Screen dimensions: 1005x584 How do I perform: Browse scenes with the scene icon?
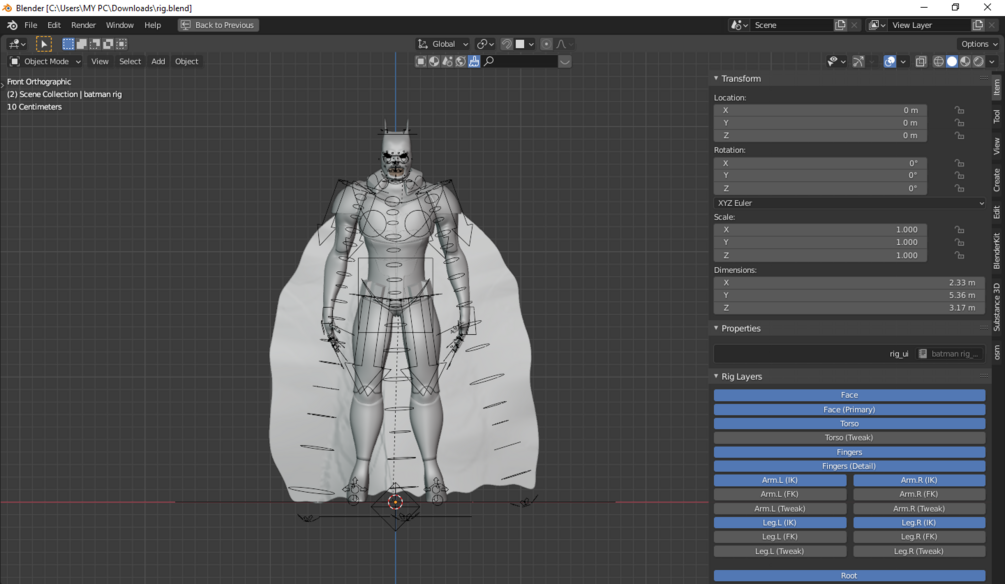(x=739, y=25)
